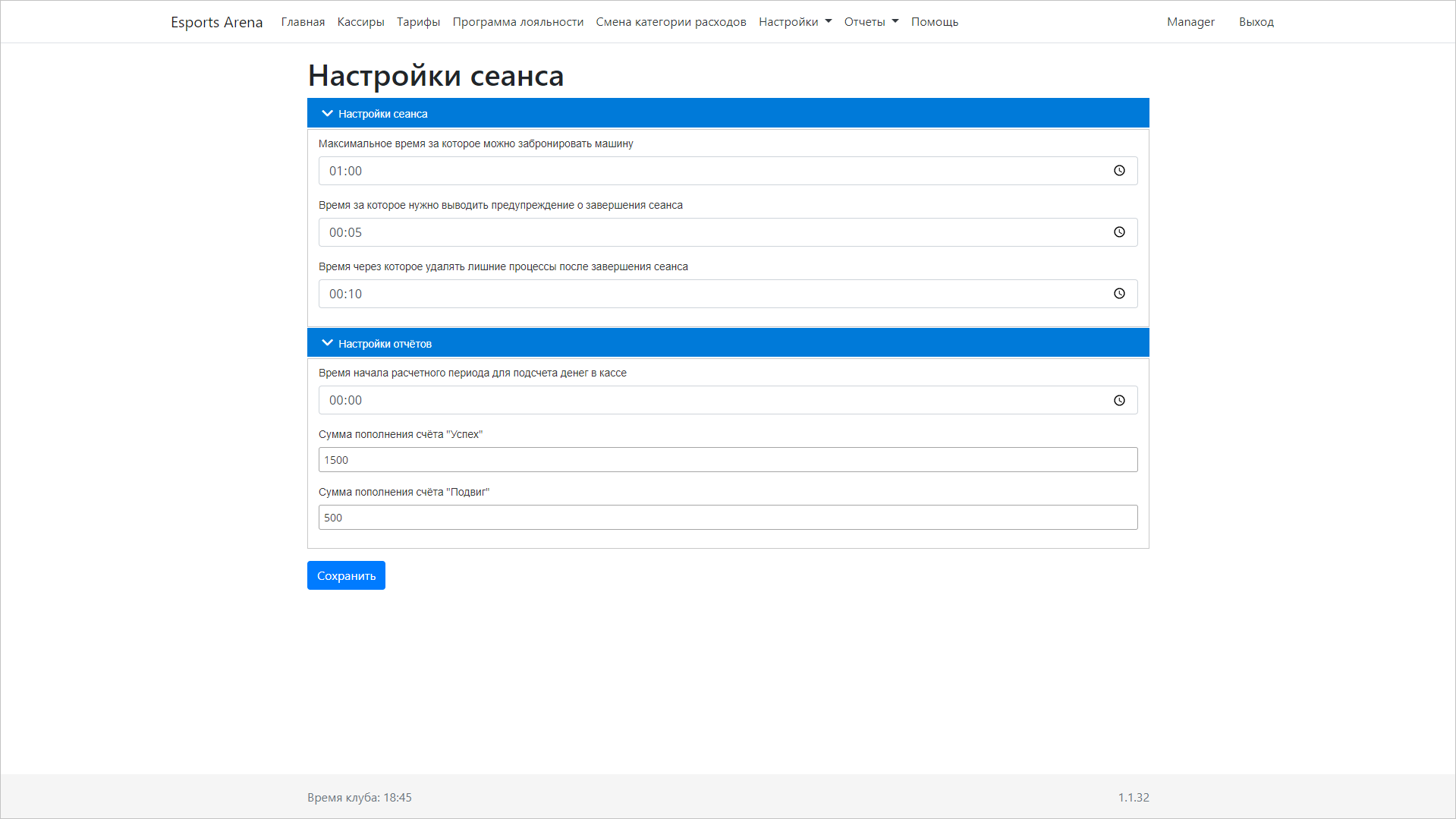Click Выход to log out
The image size is (1456, 819).
tap(1256, 22)
